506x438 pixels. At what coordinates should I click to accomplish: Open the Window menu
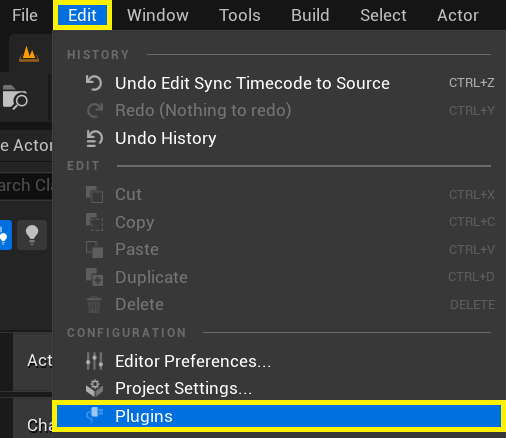tap(158, 15)
